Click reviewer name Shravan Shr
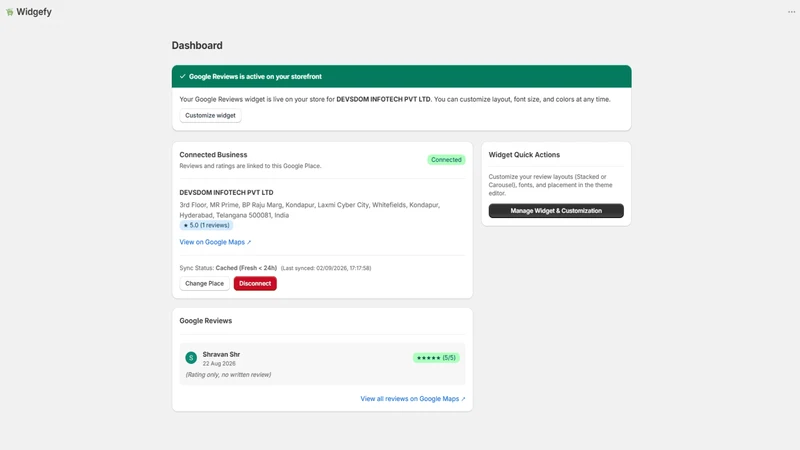This screenshot has height=450, width=800. click(x=221, y=354)
